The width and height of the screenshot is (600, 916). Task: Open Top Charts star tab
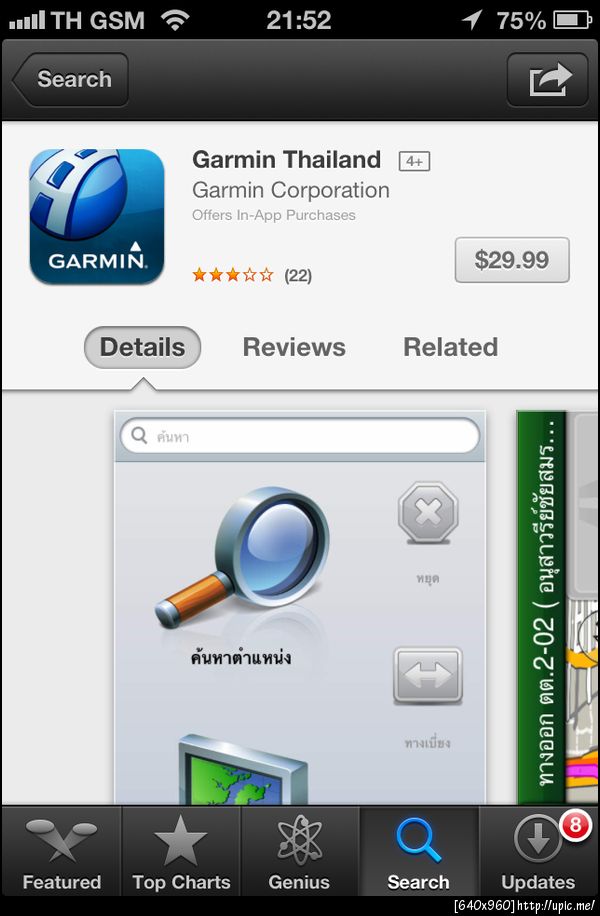point(181,851)
